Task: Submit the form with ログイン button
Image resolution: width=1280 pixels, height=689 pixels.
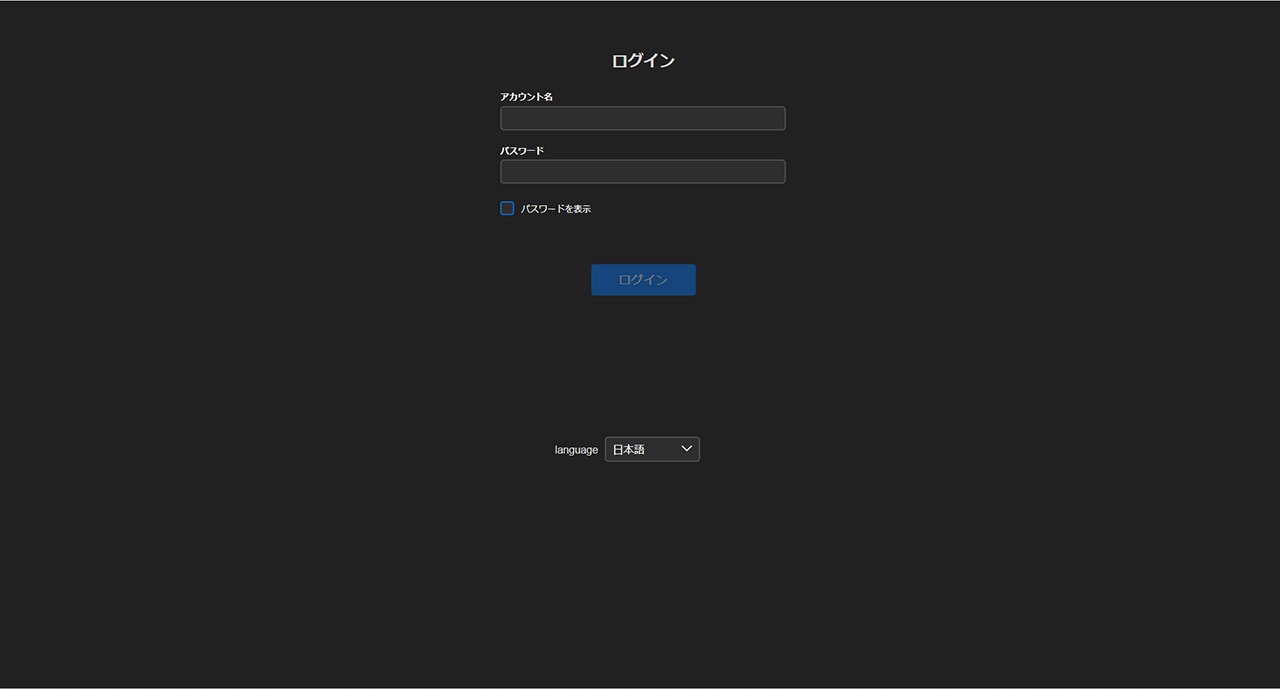Action: [x=643, y=280]
